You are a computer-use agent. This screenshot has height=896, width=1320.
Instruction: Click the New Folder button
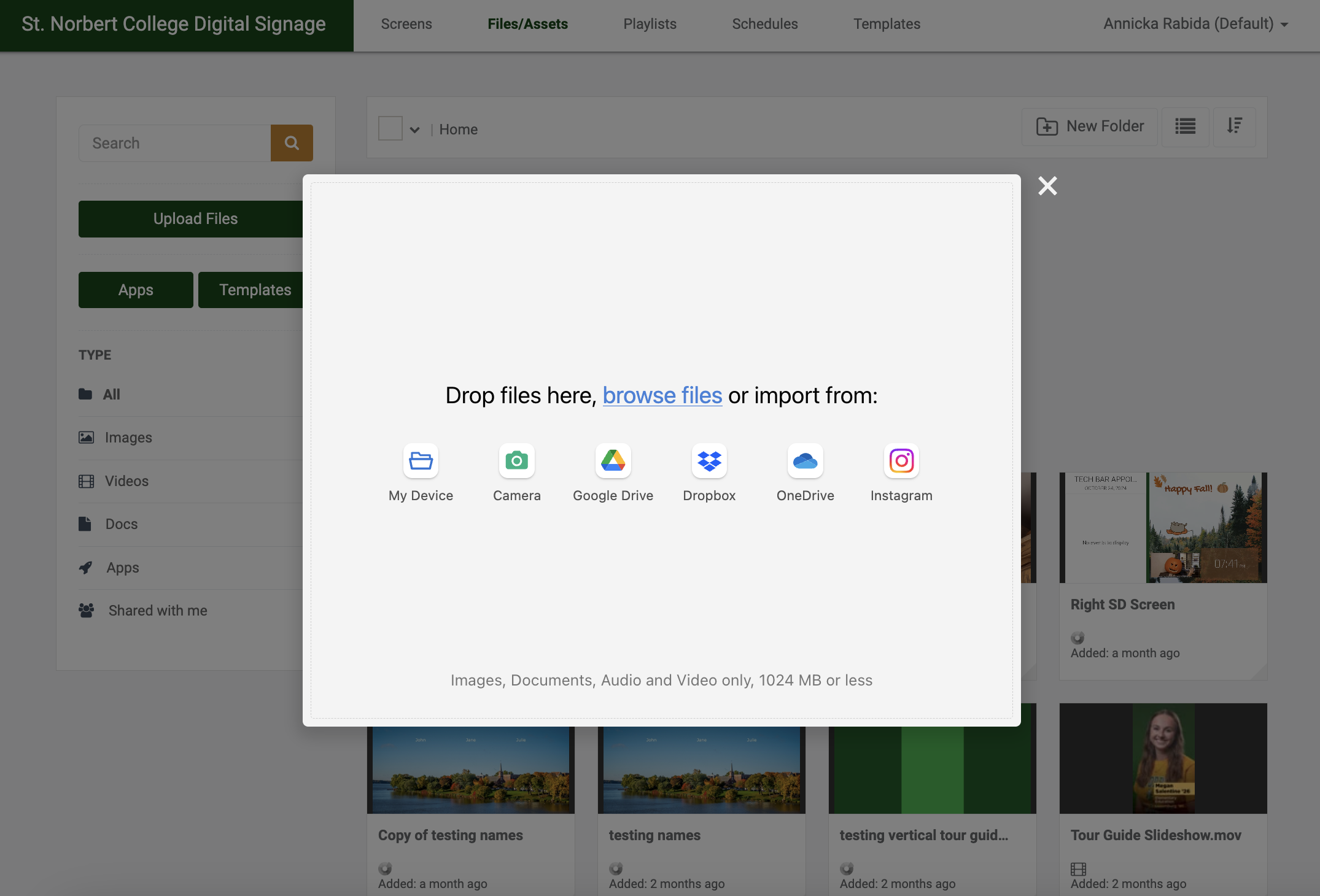pyautogui.click(x=1090, y=126)
